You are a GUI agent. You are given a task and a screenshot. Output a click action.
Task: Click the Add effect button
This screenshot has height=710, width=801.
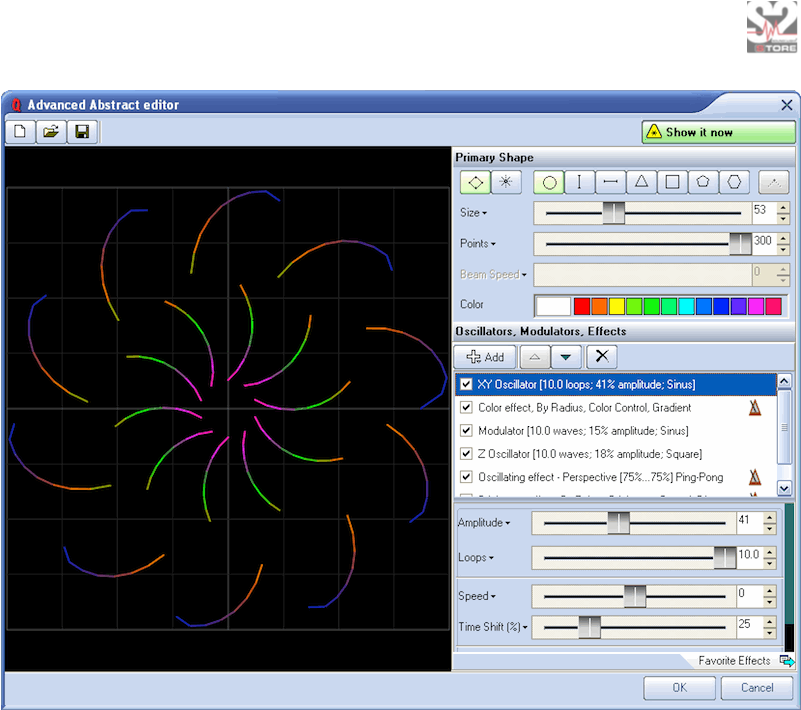tap(484, 356)
